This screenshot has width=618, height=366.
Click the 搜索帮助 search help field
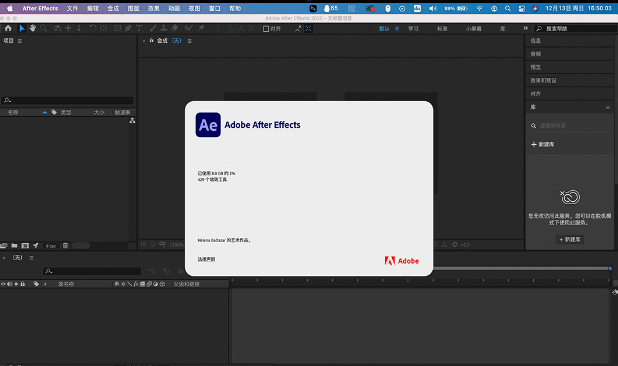tap(575, 28)
